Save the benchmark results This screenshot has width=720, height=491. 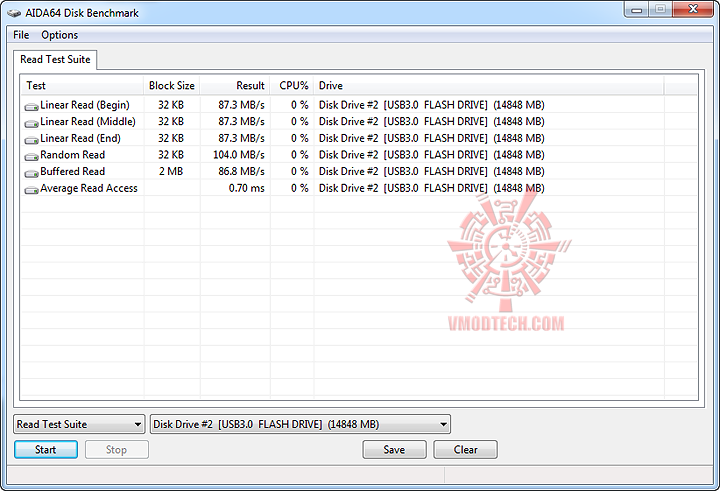pyautogui.click(x=394, y=450)
